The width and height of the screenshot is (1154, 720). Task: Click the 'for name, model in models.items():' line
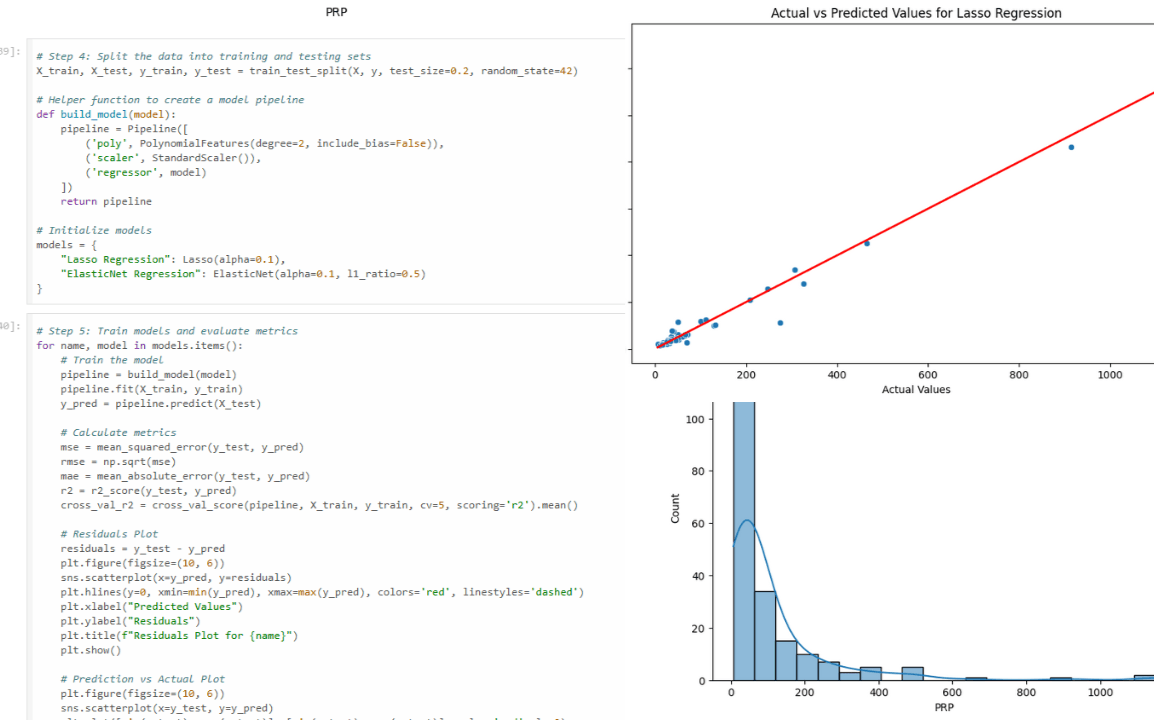pos(139,345)
